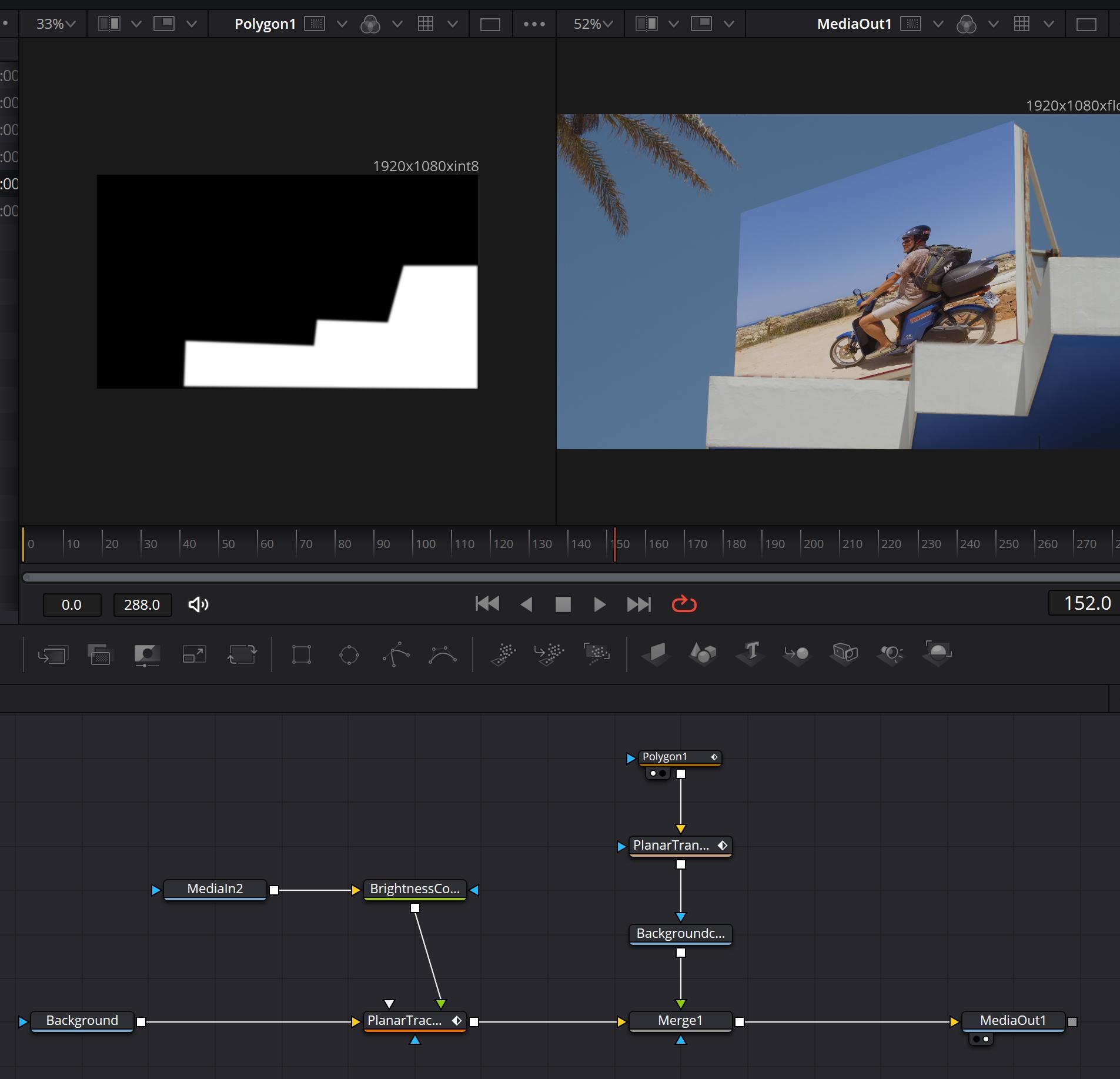Add a Matte Control tool from toolbar
Viewport: 1120px width, 1079px height.
[x=147, y=654]
